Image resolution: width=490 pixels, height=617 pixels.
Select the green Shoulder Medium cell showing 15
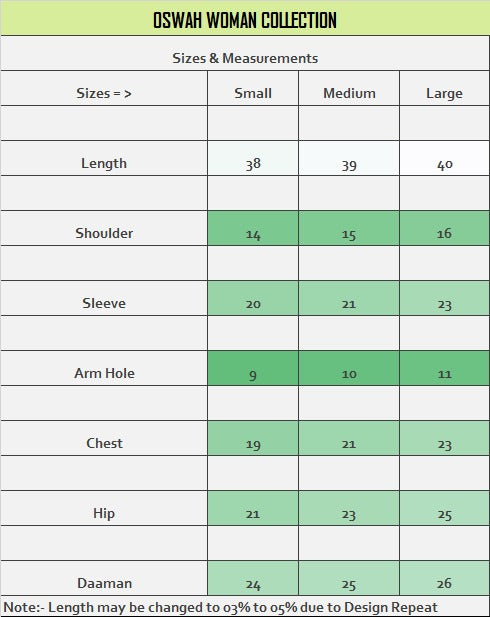point(349,229)
